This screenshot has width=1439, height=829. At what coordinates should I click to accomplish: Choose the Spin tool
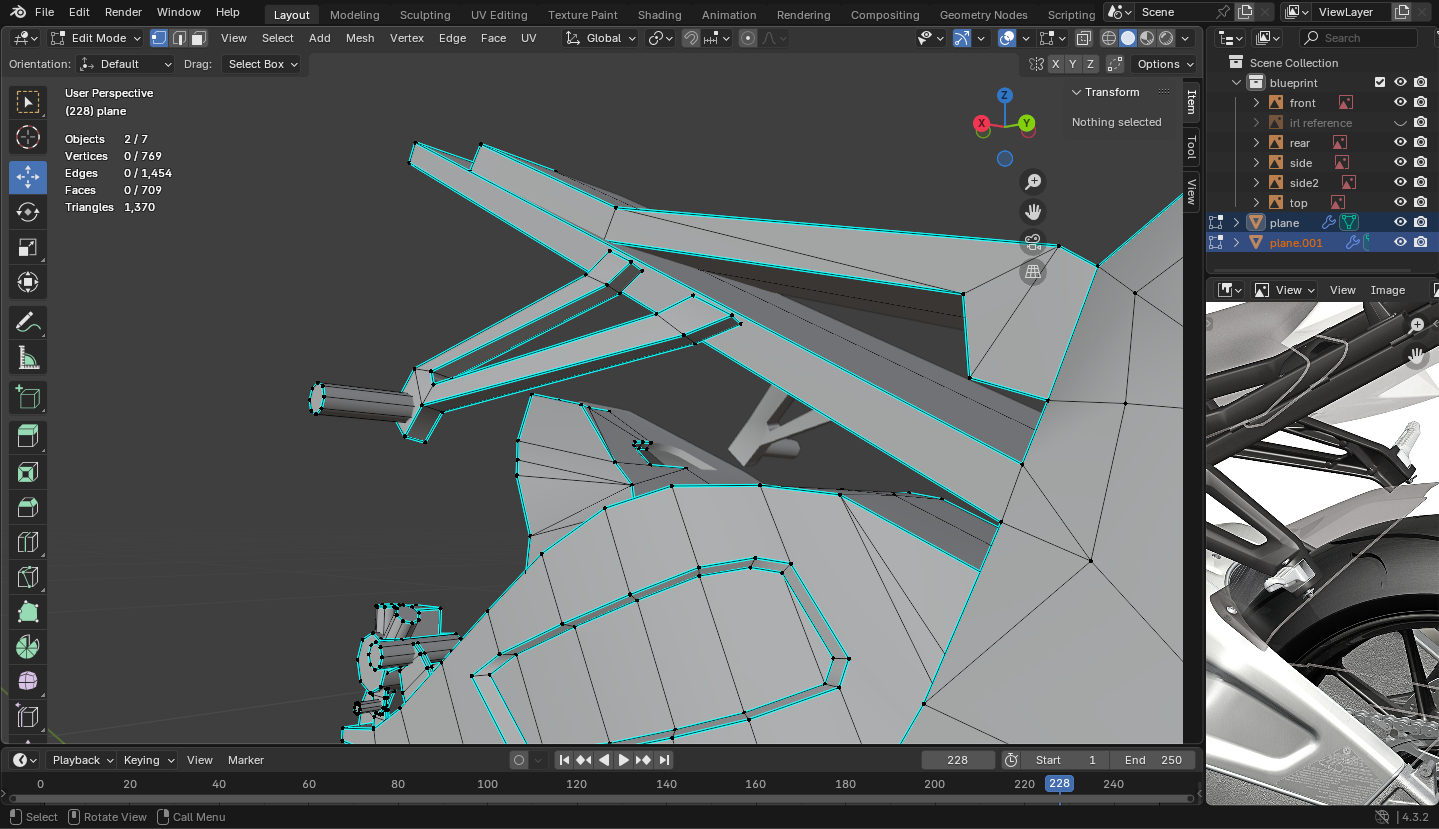point(28,647)
